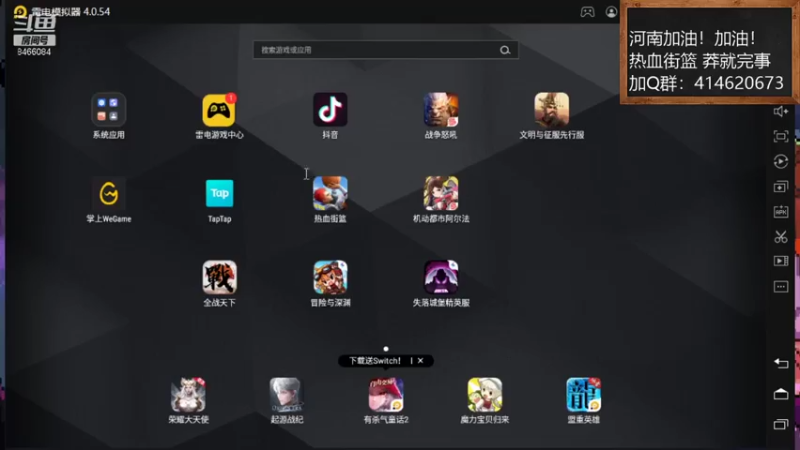Launch the TapTap app
Viewport: 800px width, 450px height.
pyautogui.click(x=219, y=193)
